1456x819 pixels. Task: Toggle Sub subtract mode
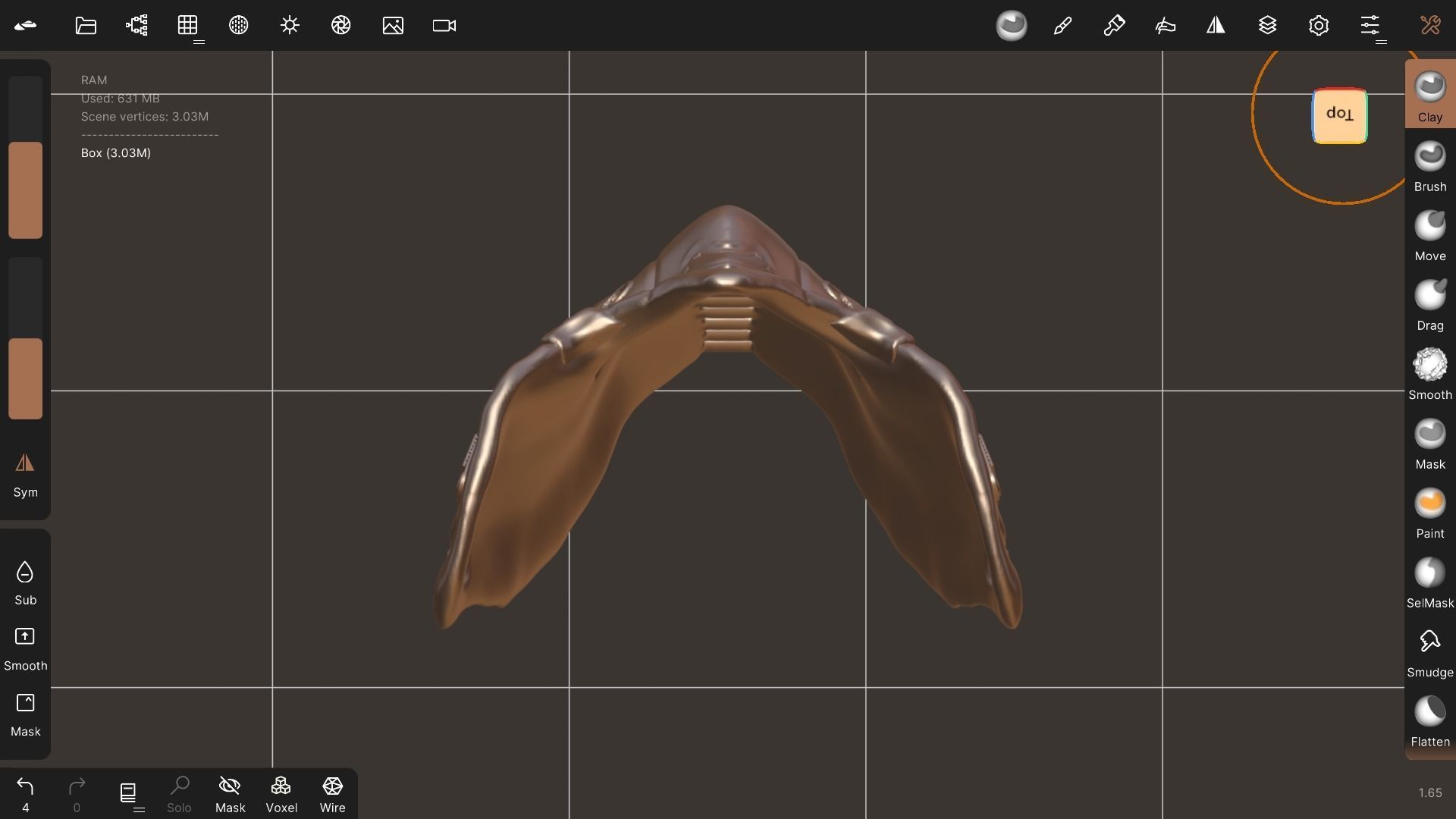tap(25, 583)
